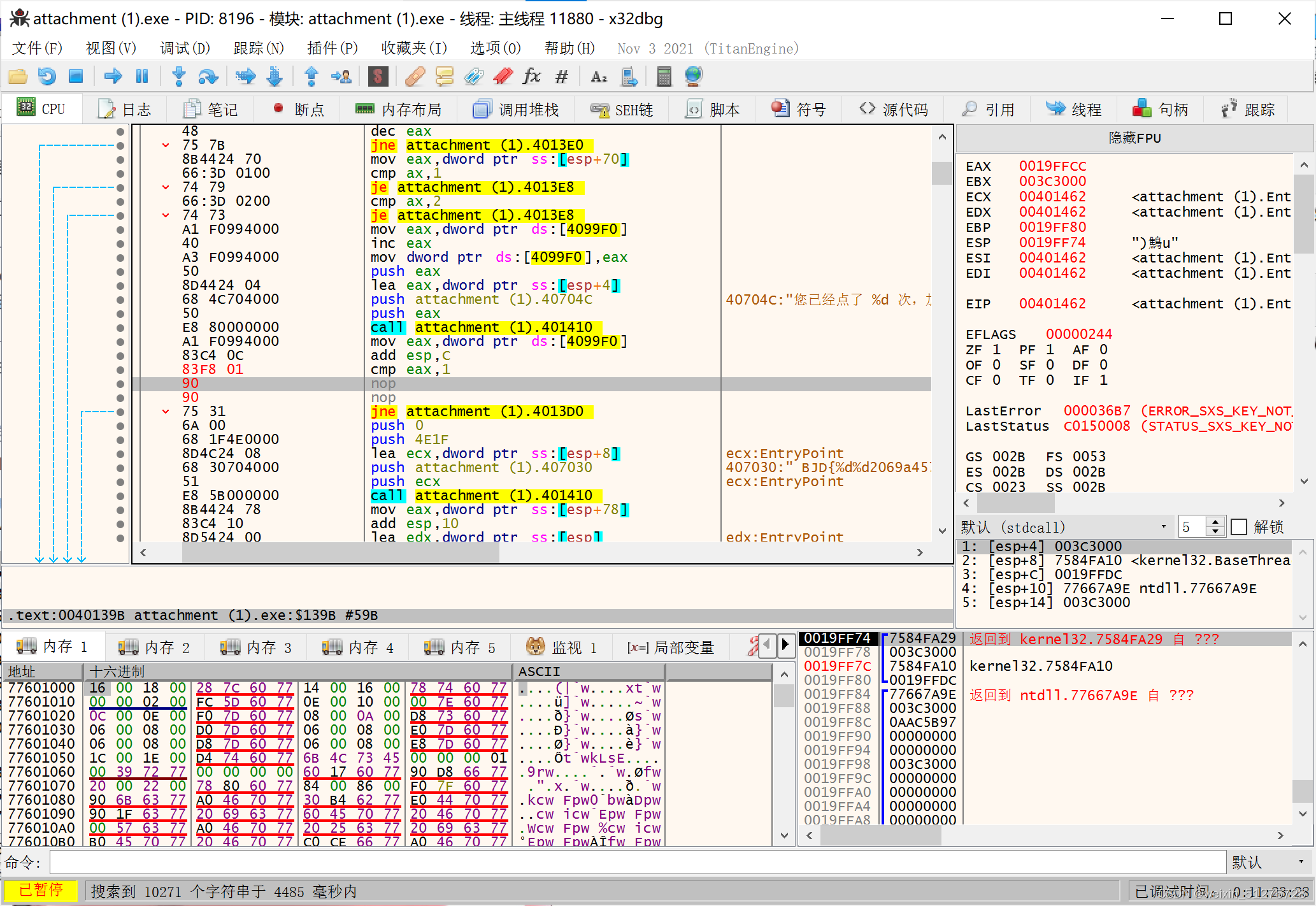This screenshot has height=906, width=1316.
Task: Open patches bandage icon in toolbar
Action: (415, 76)
